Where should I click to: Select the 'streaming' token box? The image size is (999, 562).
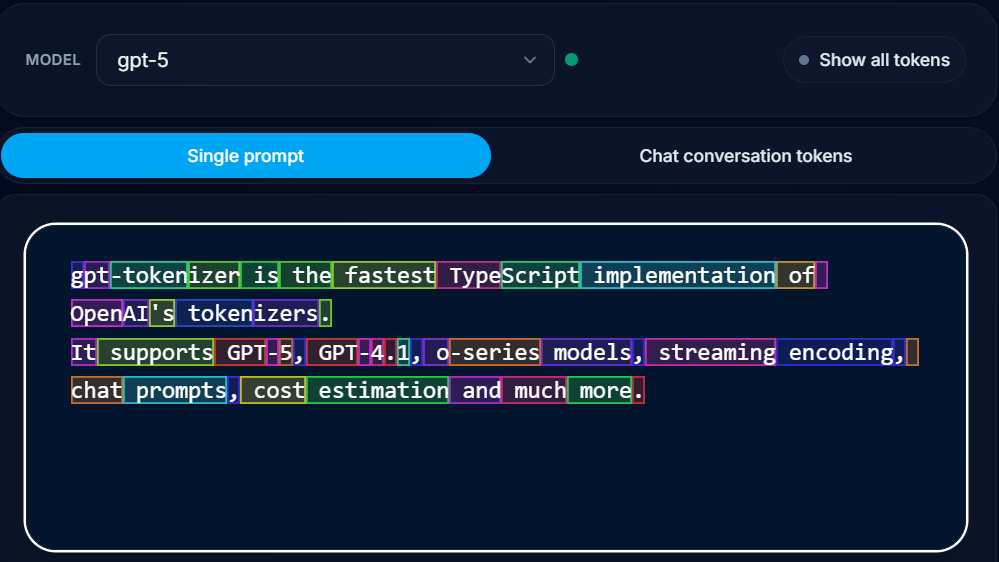[711, 352]
